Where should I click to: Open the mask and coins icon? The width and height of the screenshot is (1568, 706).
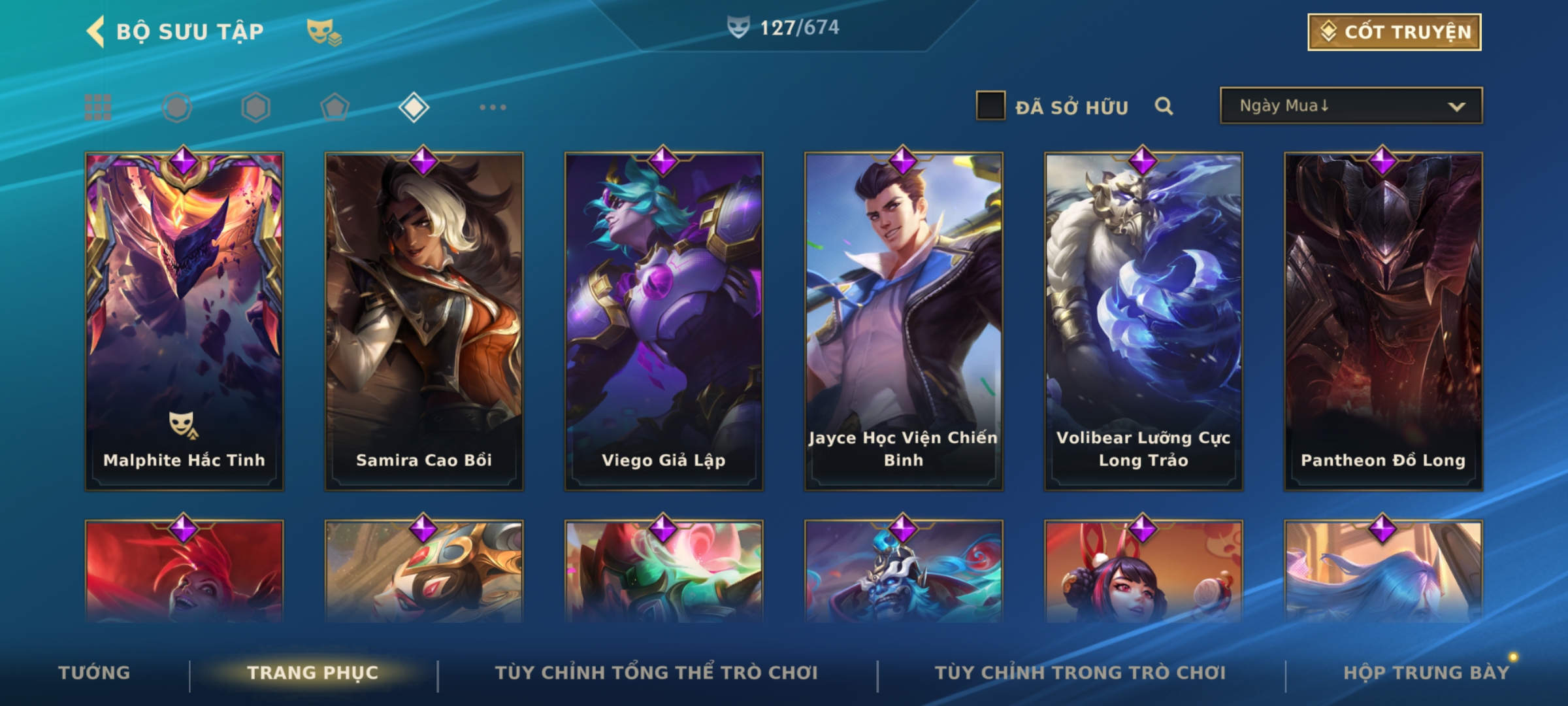324,32
